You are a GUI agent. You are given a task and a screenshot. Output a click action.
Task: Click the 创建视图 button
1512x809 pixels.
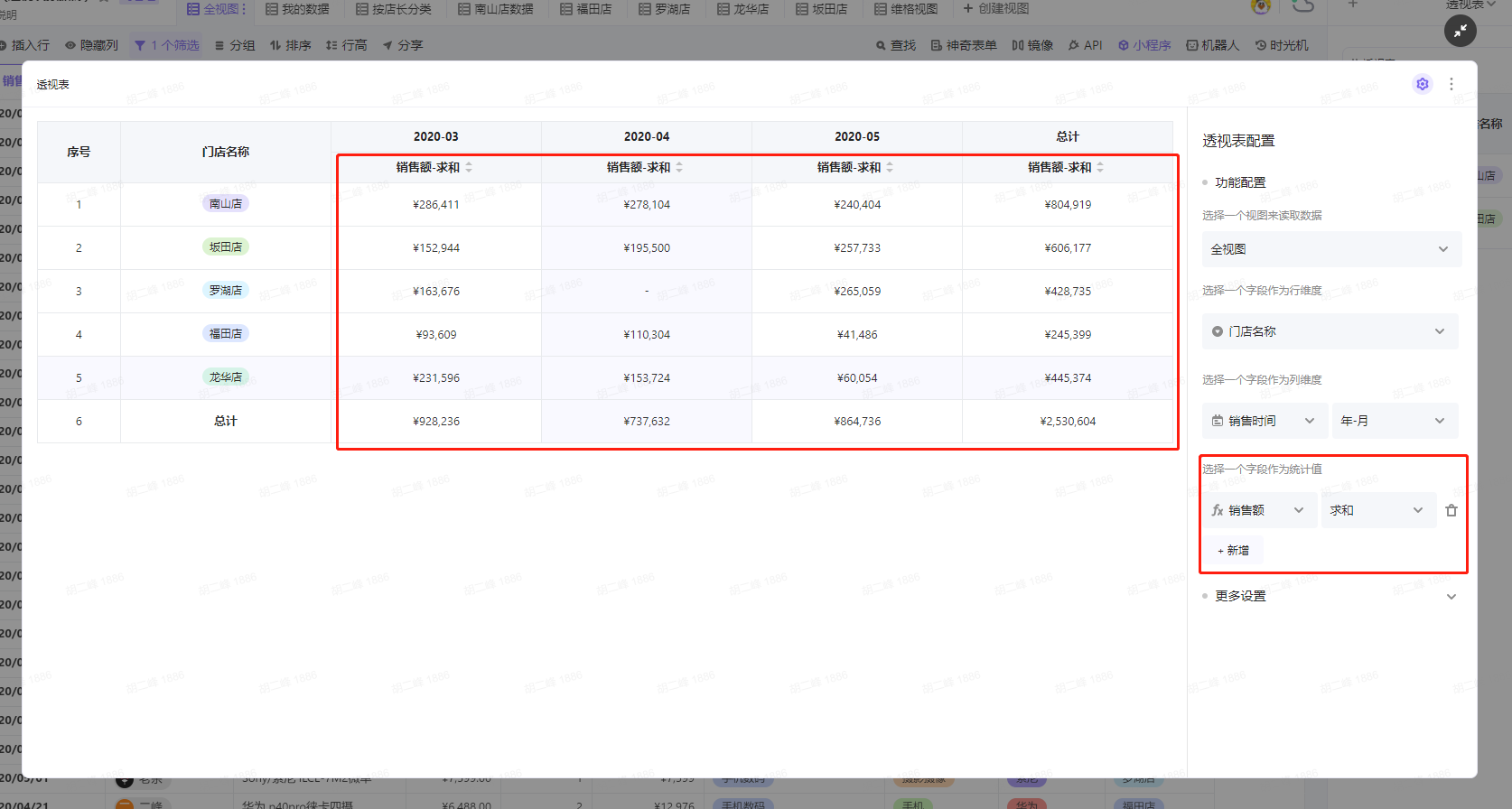pyautogui.click(x=995, y=9)
